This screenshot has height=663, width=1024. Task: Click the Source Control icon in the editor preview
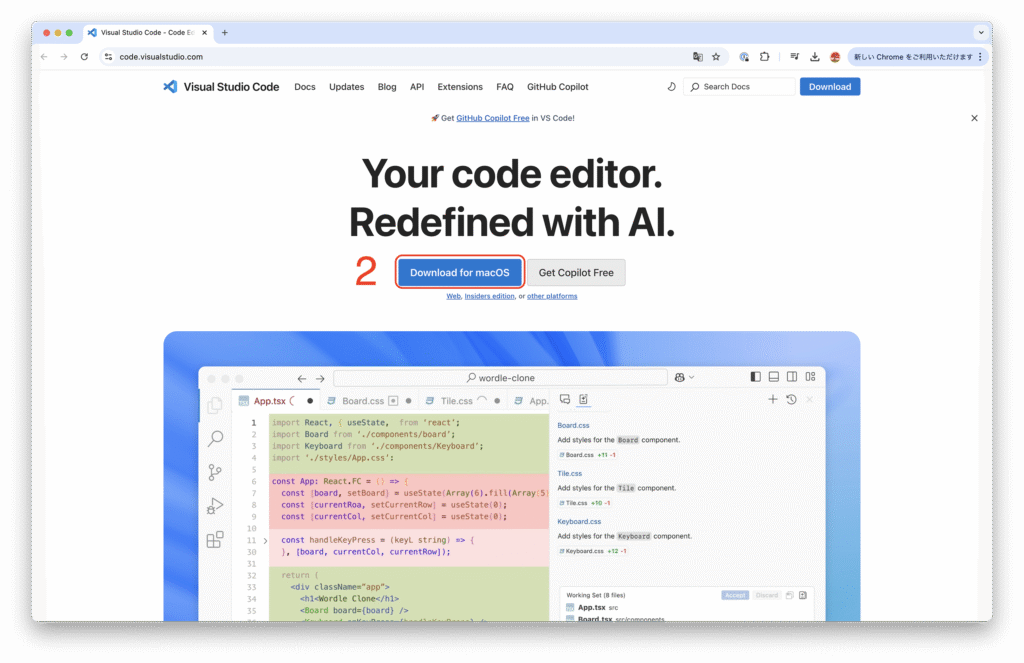click(x=215, y=472)
